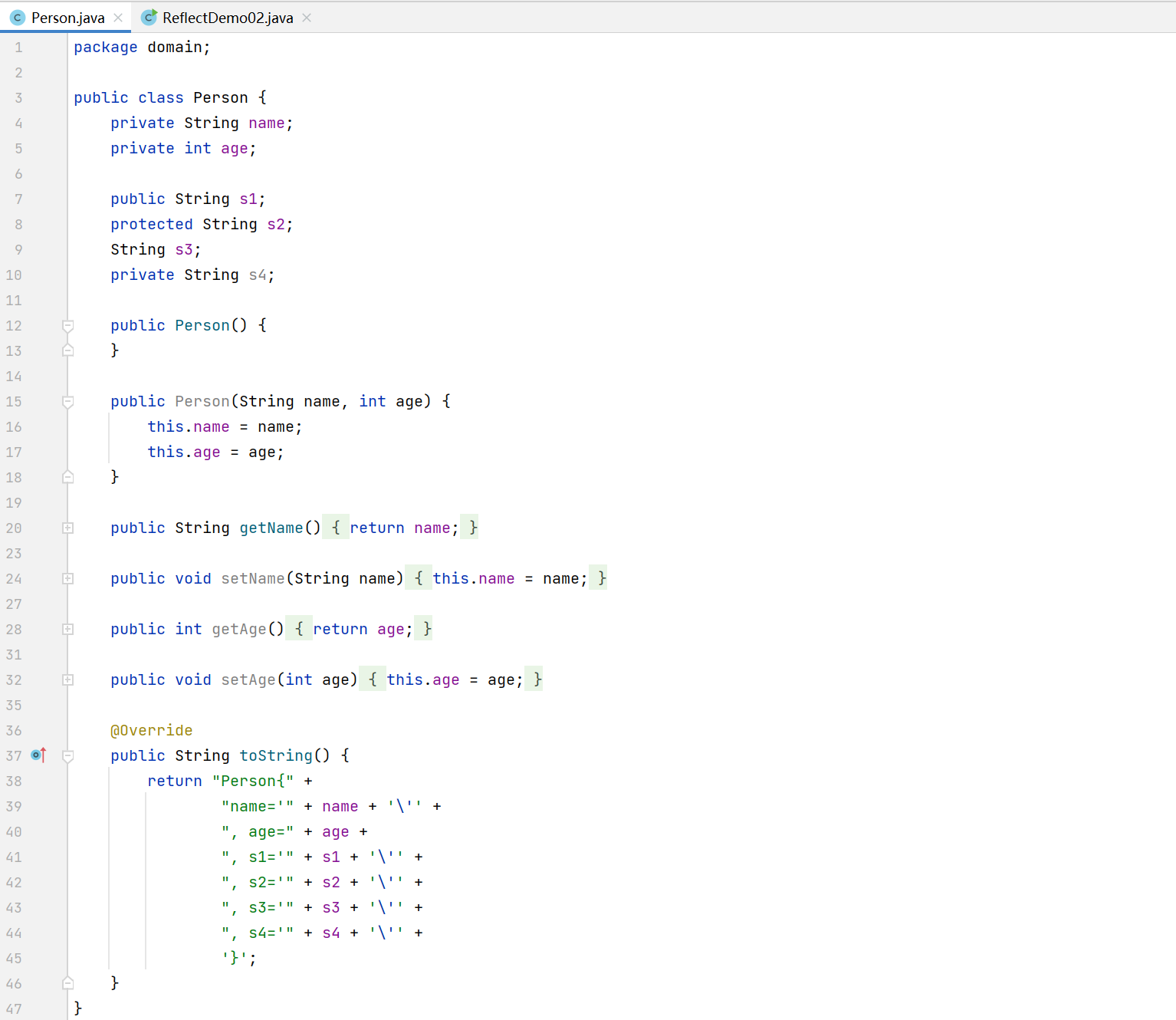Click the 'setName' method name

point(253,578)
